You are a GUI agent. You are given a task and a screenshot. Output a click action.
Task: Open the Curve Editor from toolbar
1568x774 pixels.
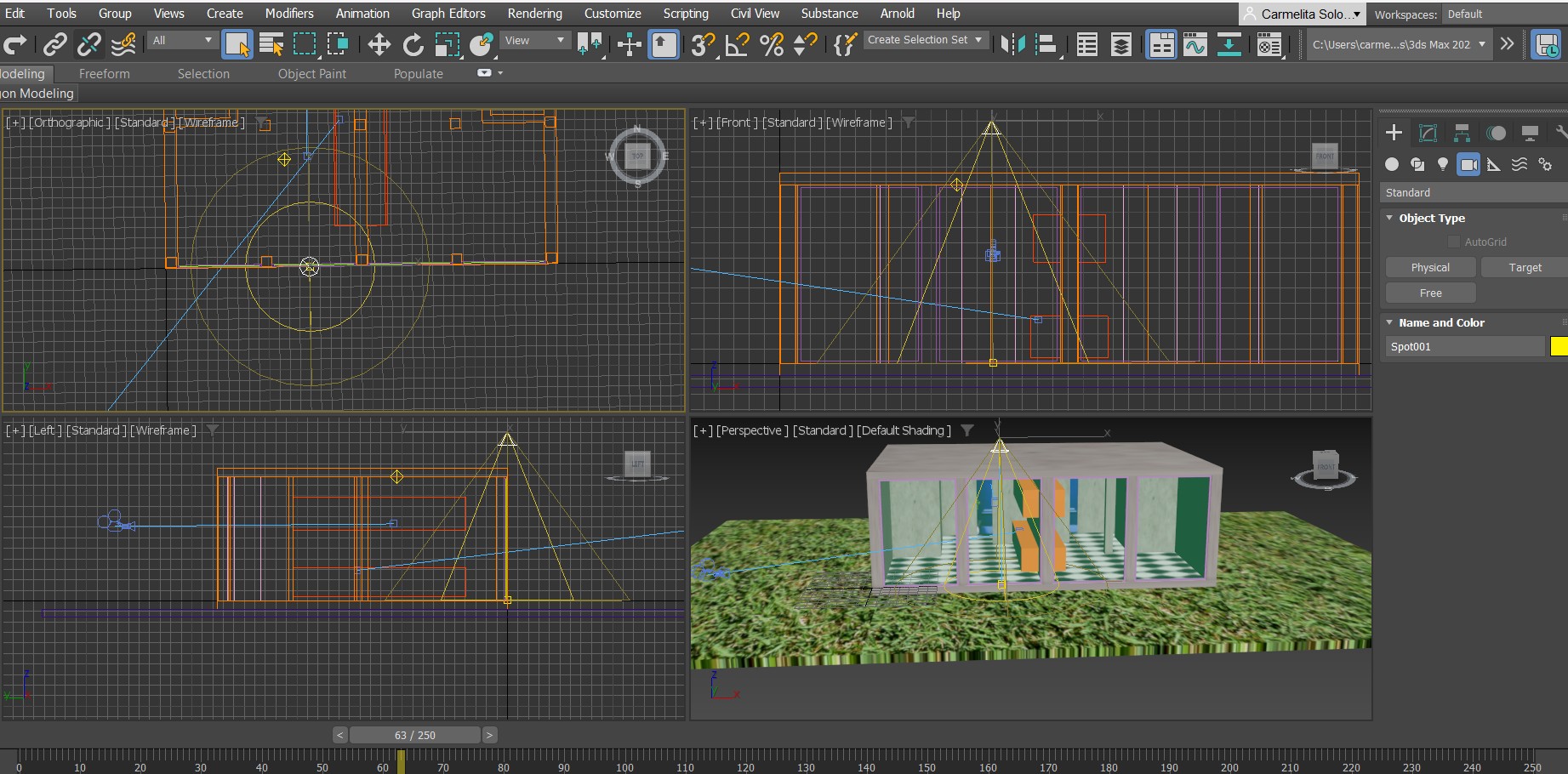1195,44
